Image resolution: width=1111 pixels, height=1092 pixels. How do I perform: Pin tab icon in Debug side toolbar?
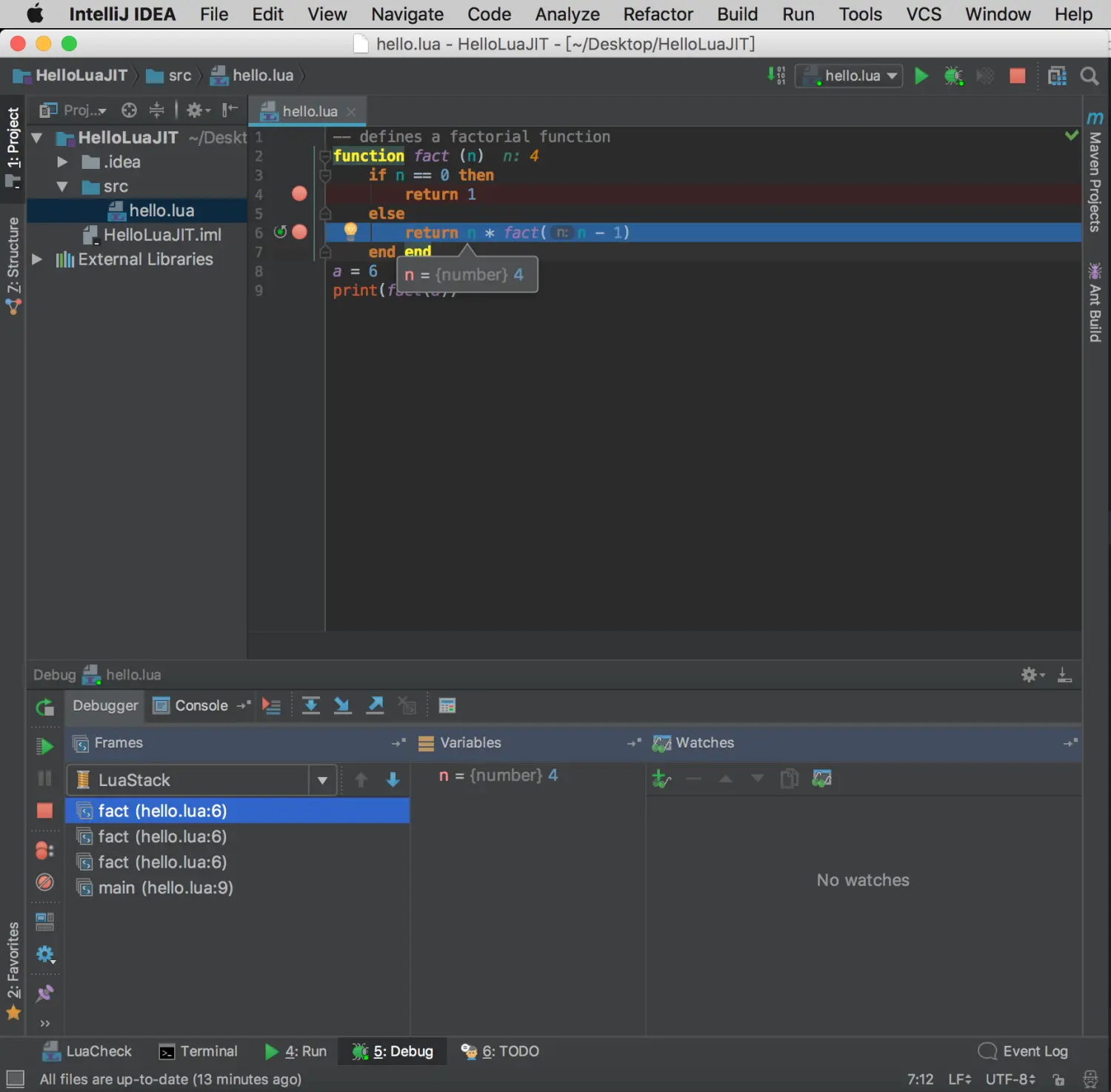(44, 993)
